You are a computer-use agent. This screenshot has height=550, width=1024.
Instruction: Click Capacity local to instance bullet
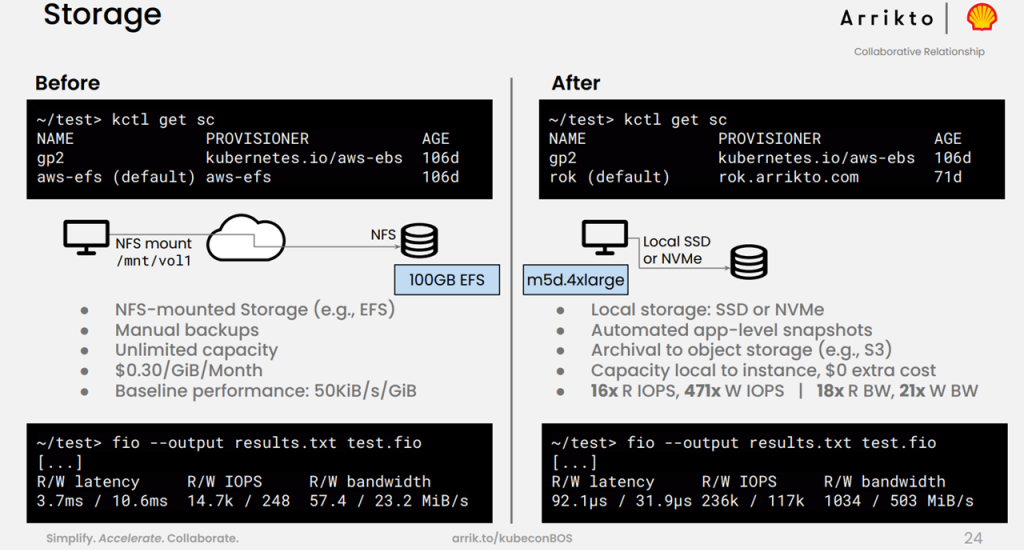click(x=763, y=370)
